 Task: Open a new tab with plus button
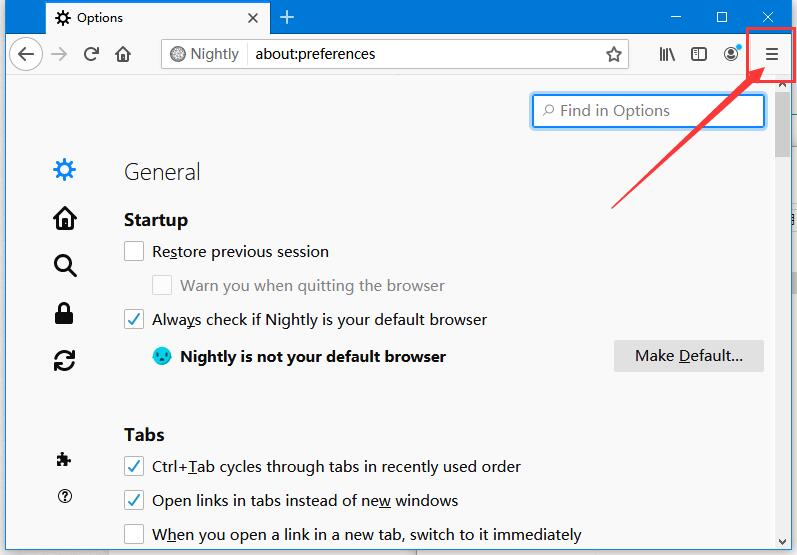pyautogui.click(x=287, y=17)
